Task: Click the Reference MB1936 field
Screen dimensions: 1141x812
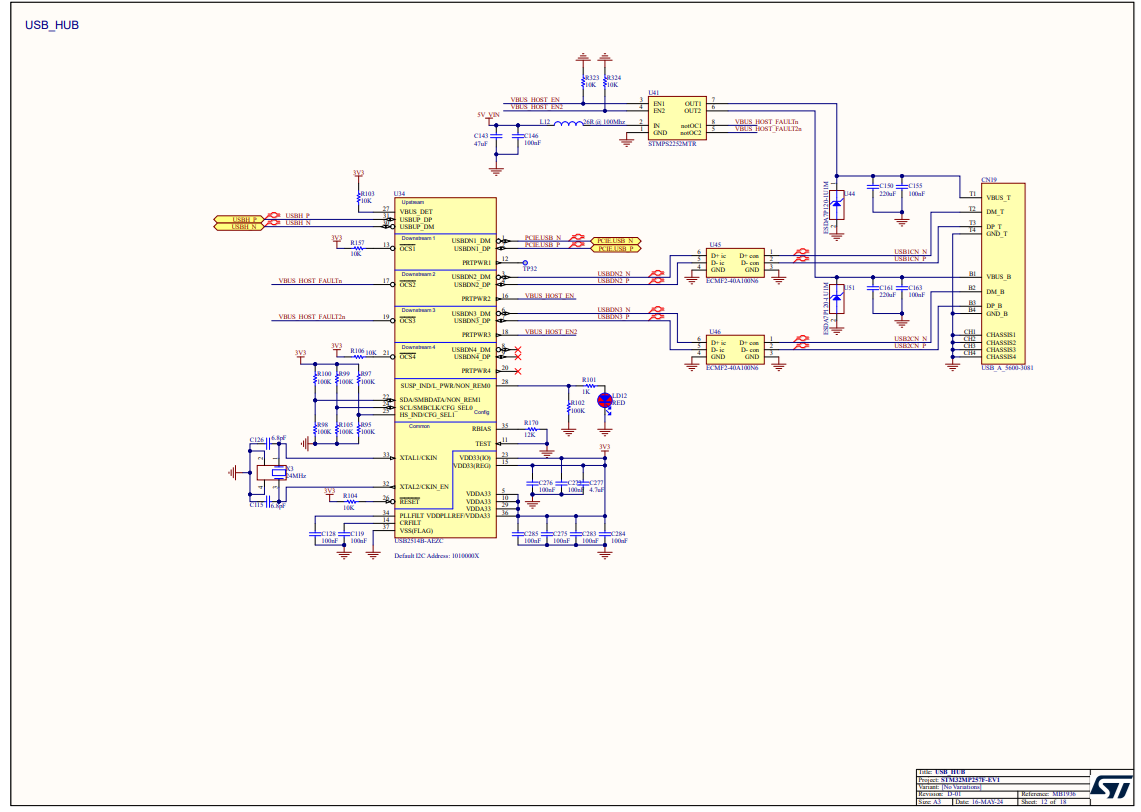Action: 1054,794
